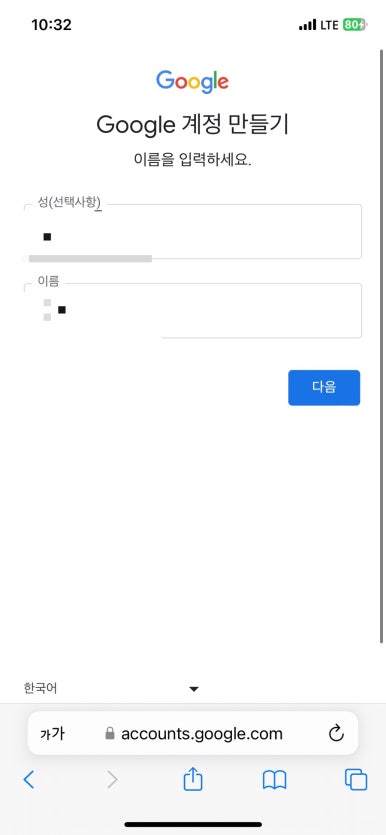Click the page scrollbar on the right edge

(381, 346)
